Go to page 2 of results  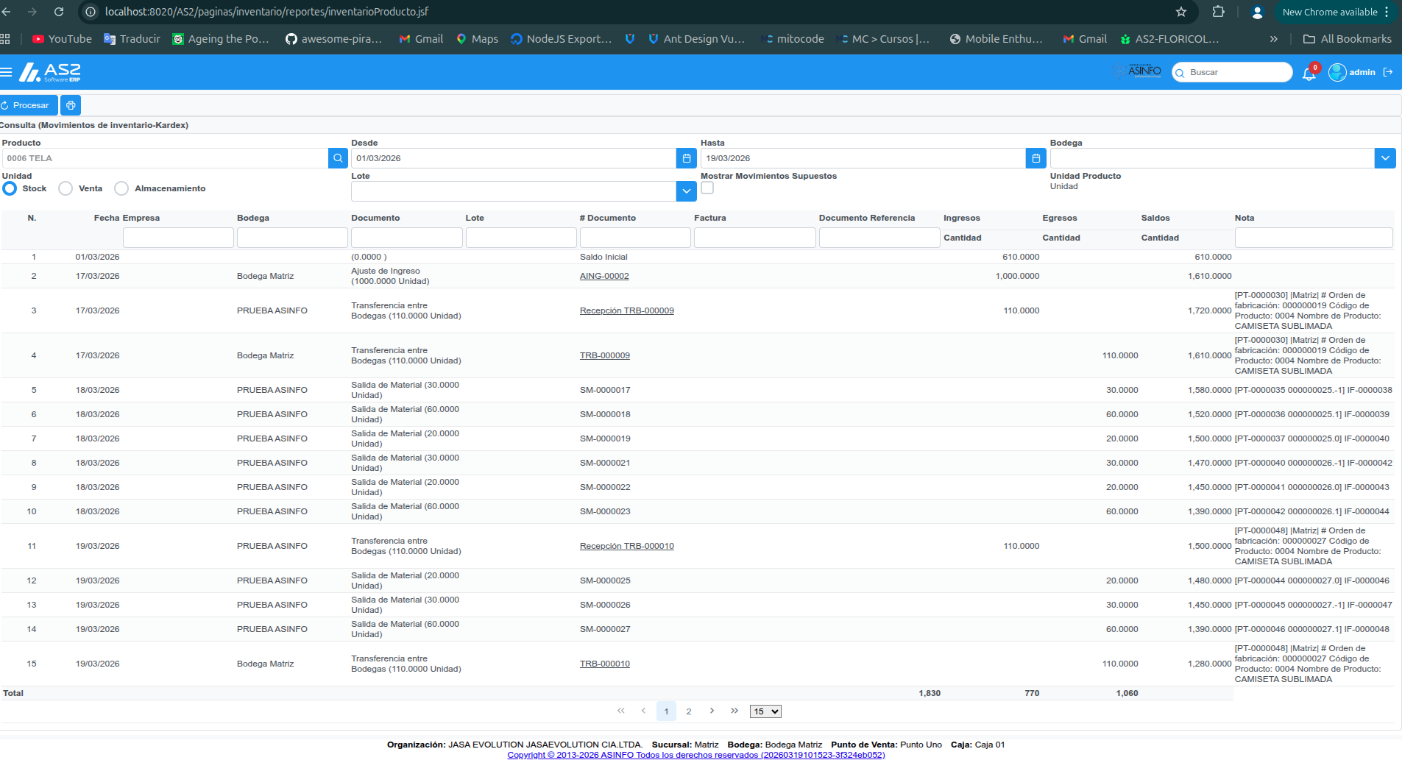coord(688,711)
